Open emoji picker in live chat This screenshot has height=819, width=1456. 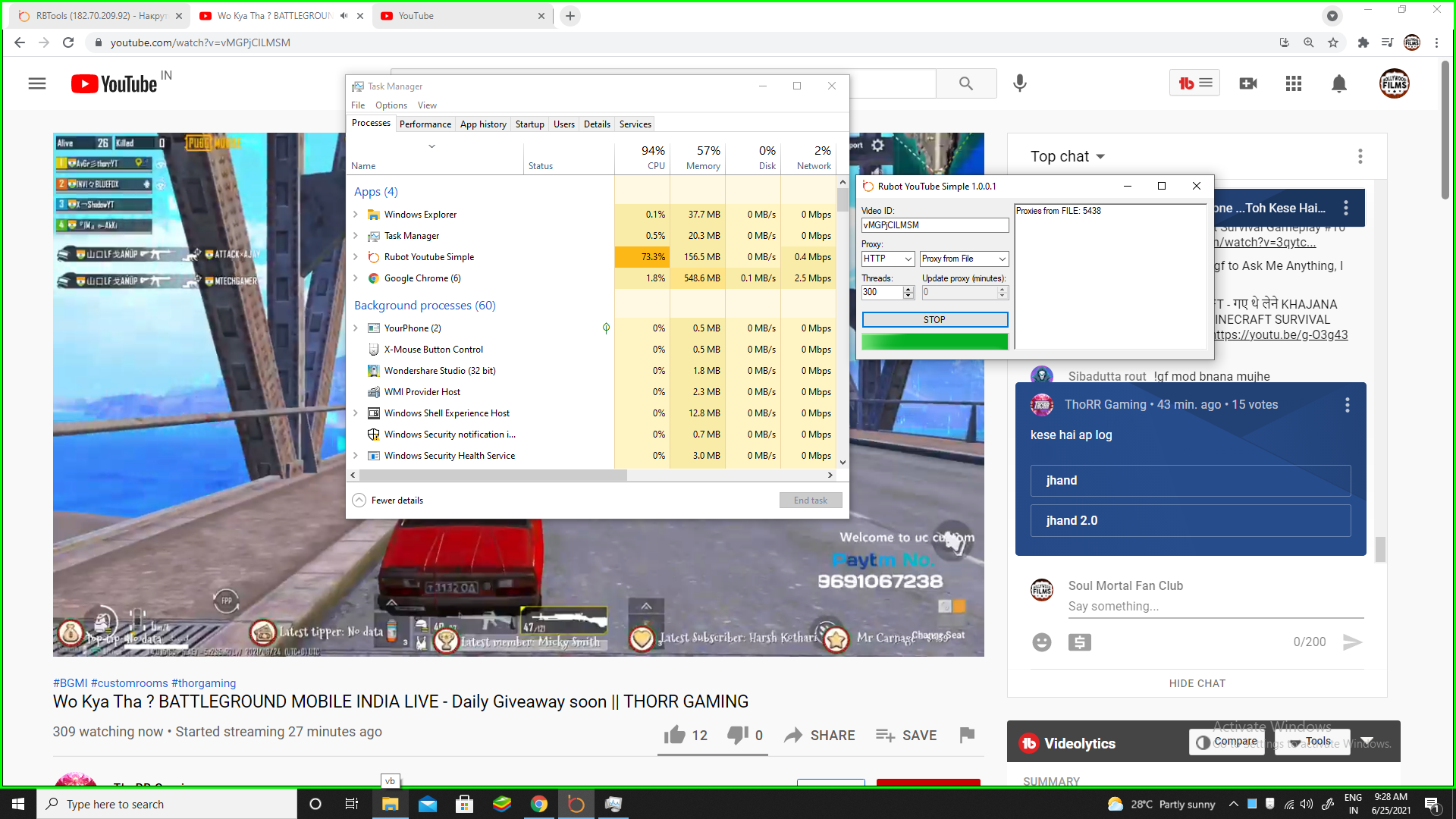point(1042,642)
